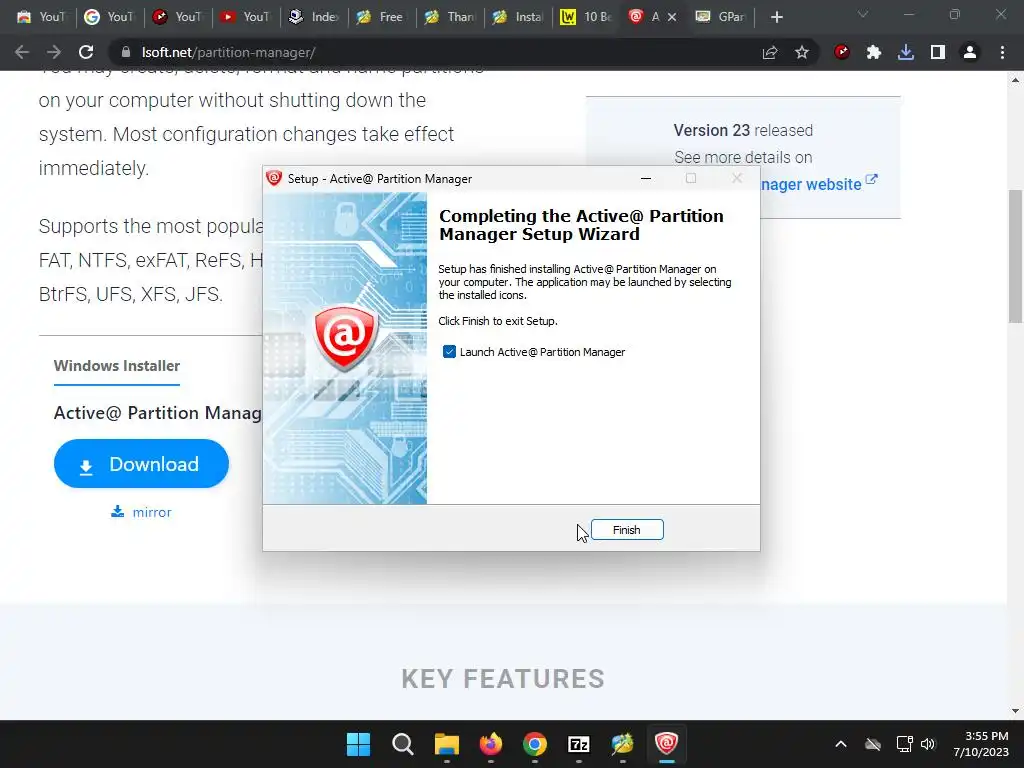Switch to the Index tab
The height and width of the screenshot is (768, 1024).
(314, 17)
